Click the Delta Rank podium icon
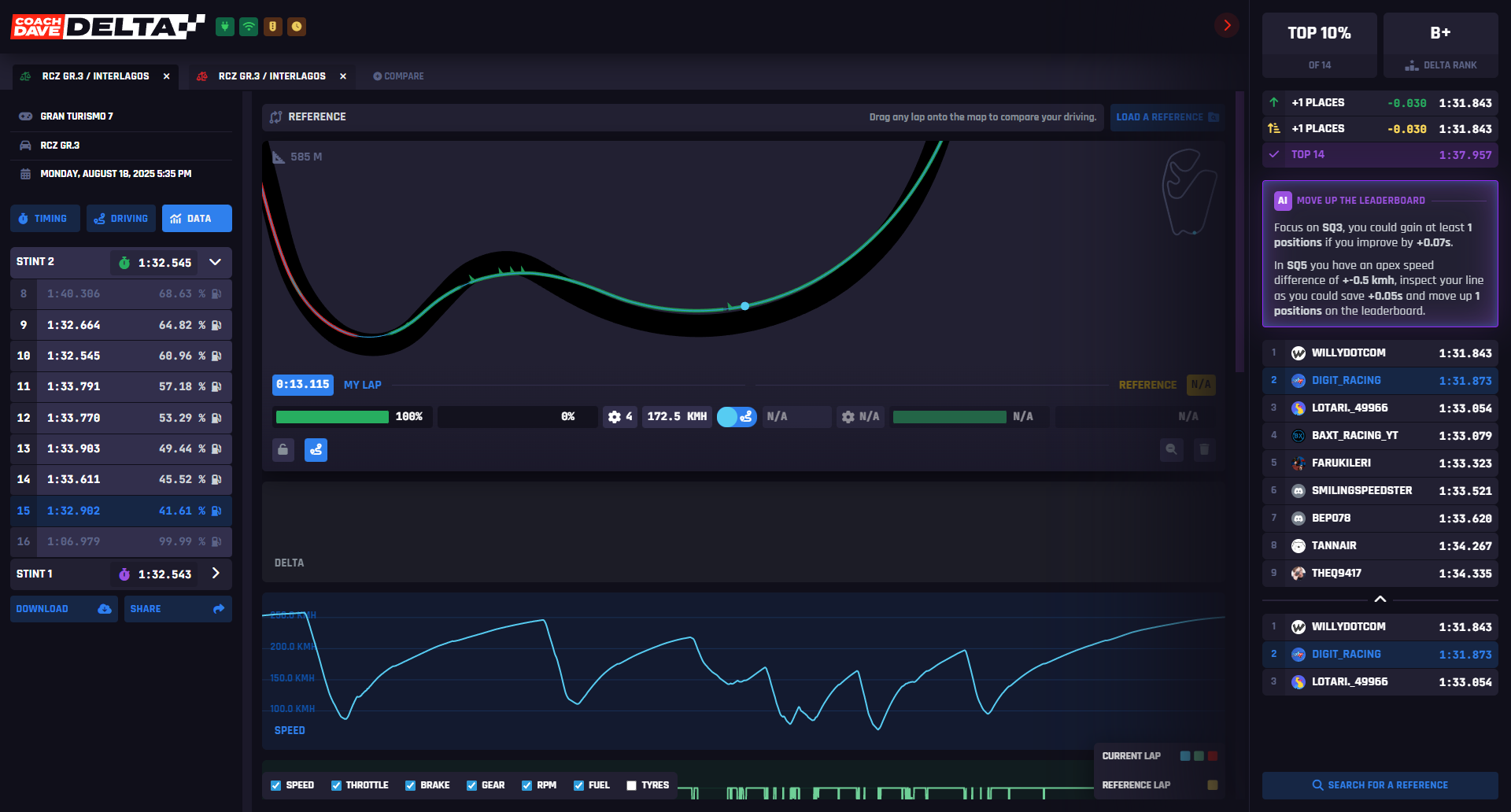1511x812 pixels. [1412, 65]
